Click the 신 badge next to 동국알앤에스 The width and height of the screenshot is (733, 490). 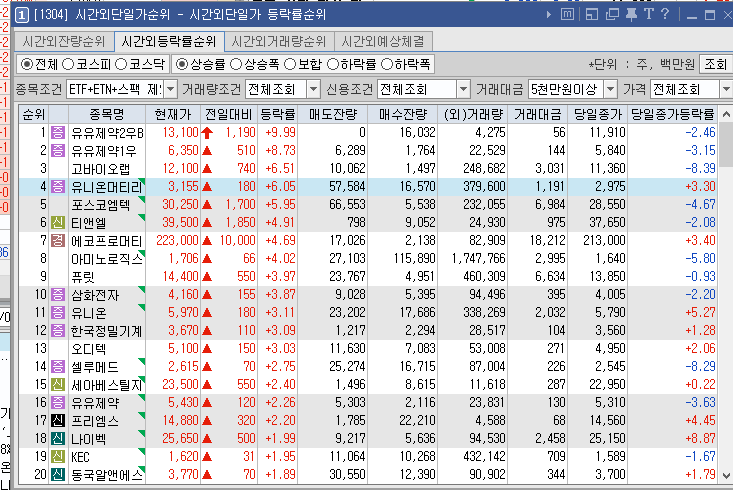pos(58,475)
